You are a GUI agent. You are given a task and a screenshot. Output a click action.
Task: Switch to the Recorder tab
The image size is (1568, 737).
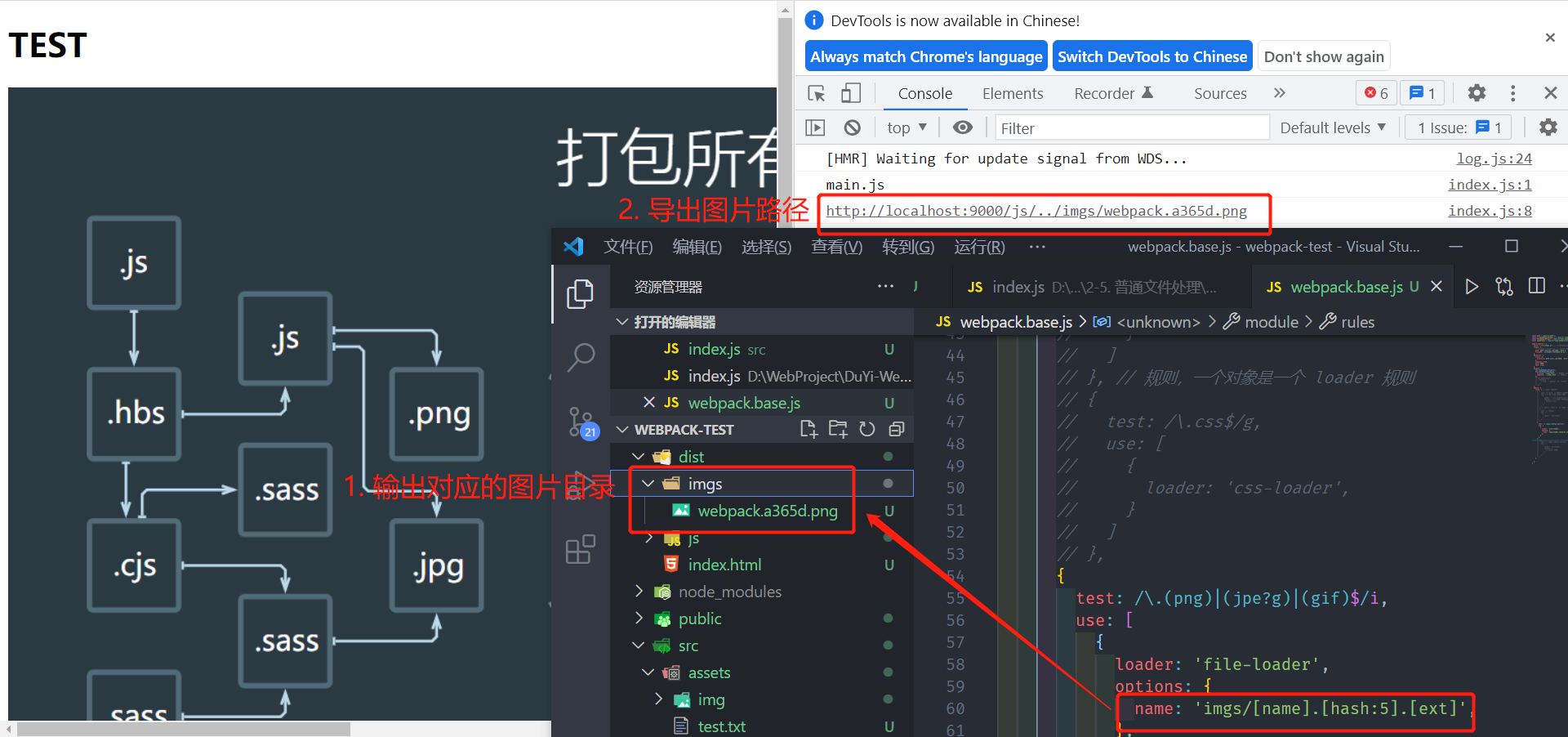pos(1113,93)
